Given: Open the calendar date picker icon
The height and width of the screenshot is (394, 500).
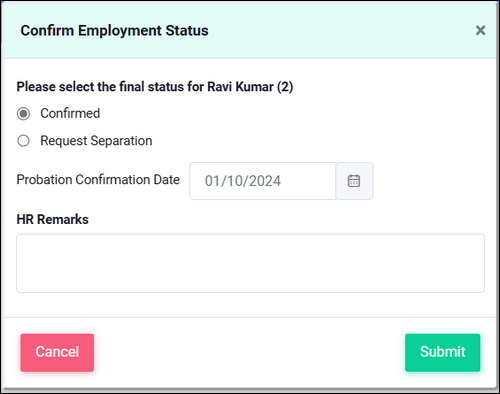Looking at the screenshot, I should (x=354, y=181).
